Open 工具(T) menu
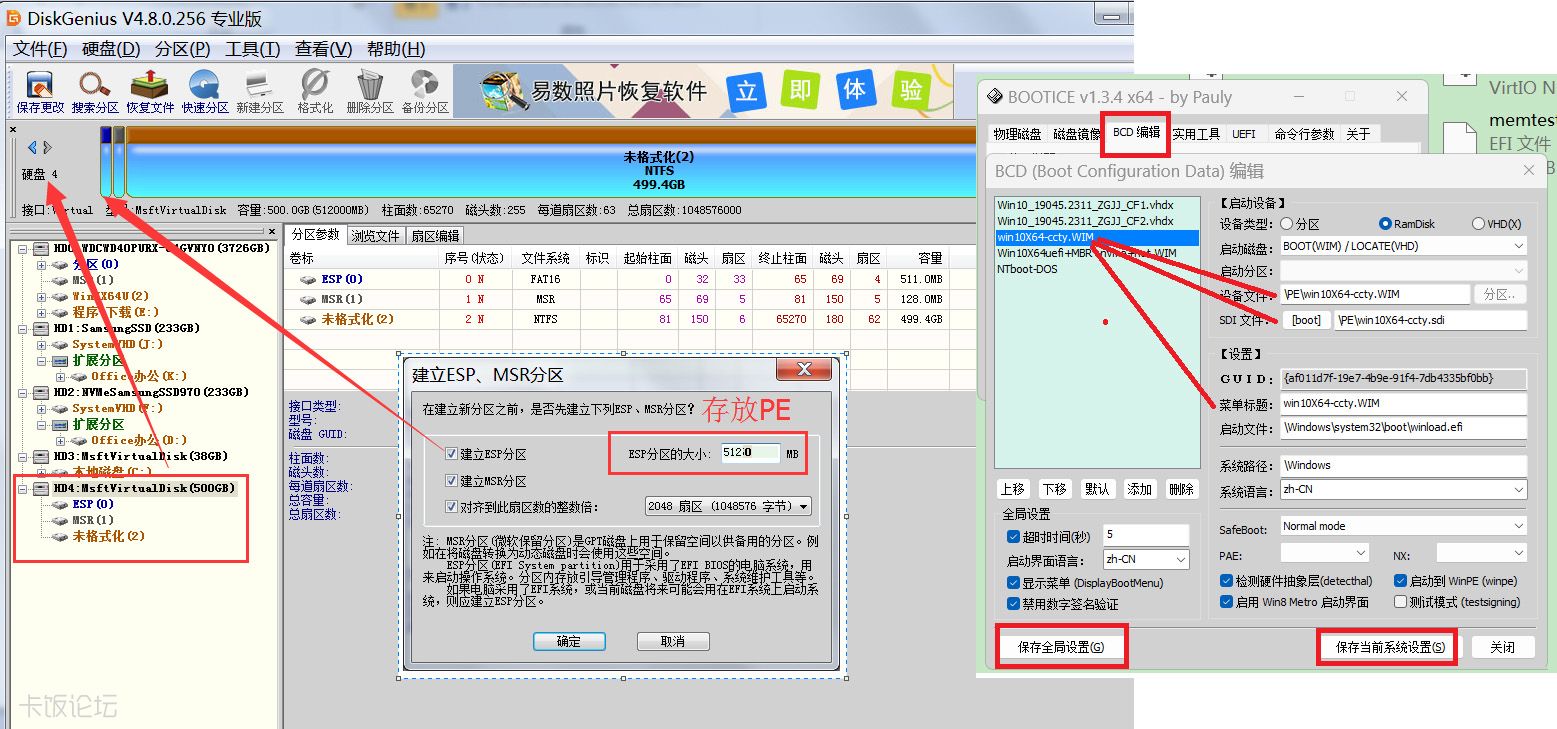Viewport: 1557px width, 729px height. [x=252, y=49]
